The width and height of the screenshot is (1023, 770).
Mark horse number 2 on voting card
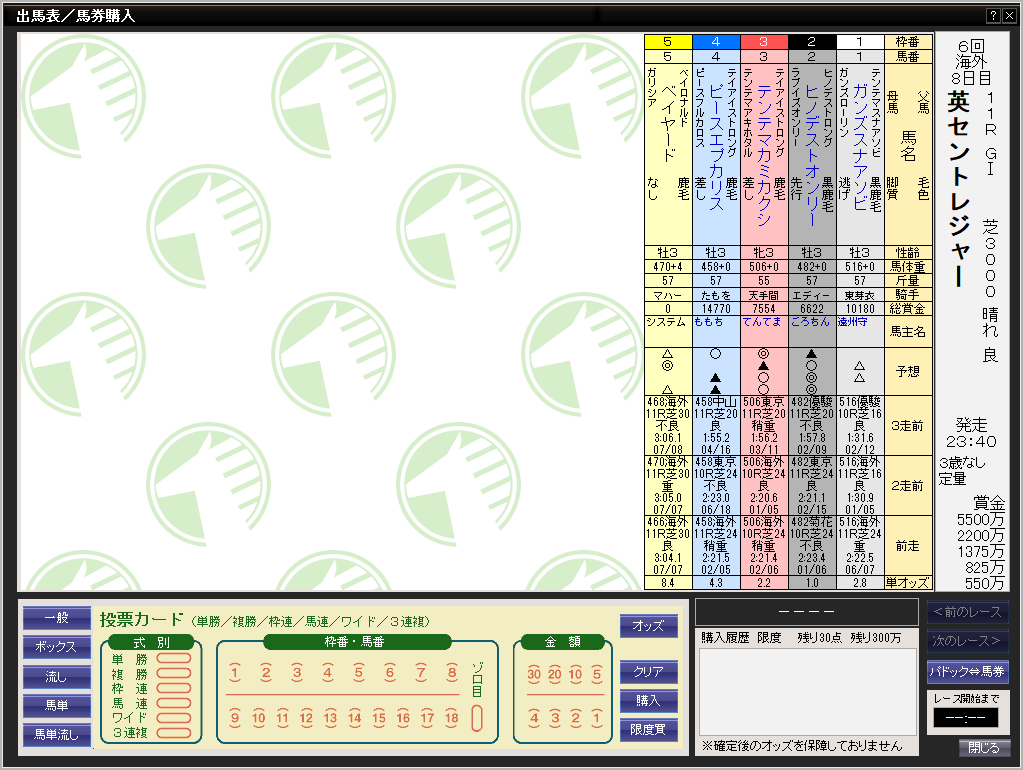pyautogui.click(x=266, y=673)
